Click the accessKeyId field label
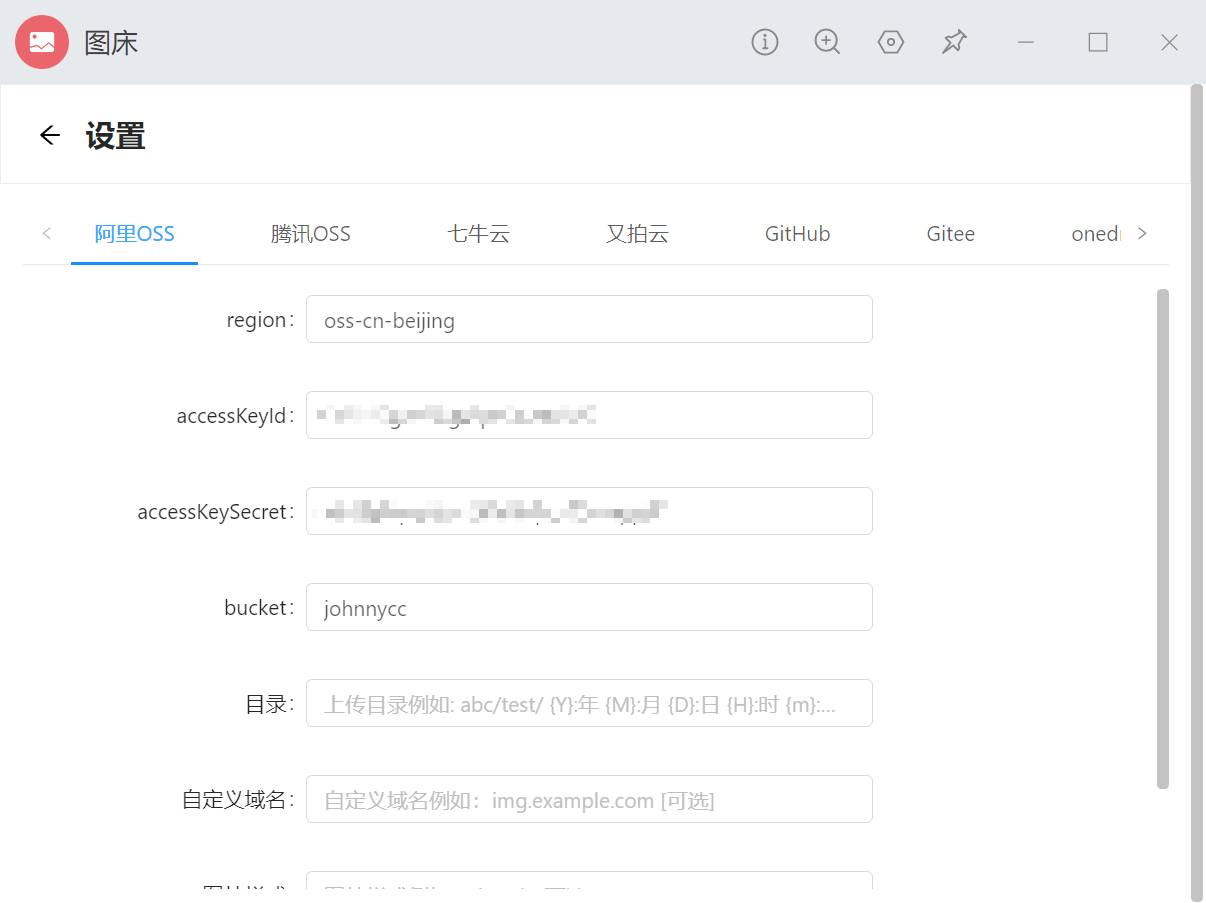The height and width of the screenshot is (903, 1206). point(236,416)
